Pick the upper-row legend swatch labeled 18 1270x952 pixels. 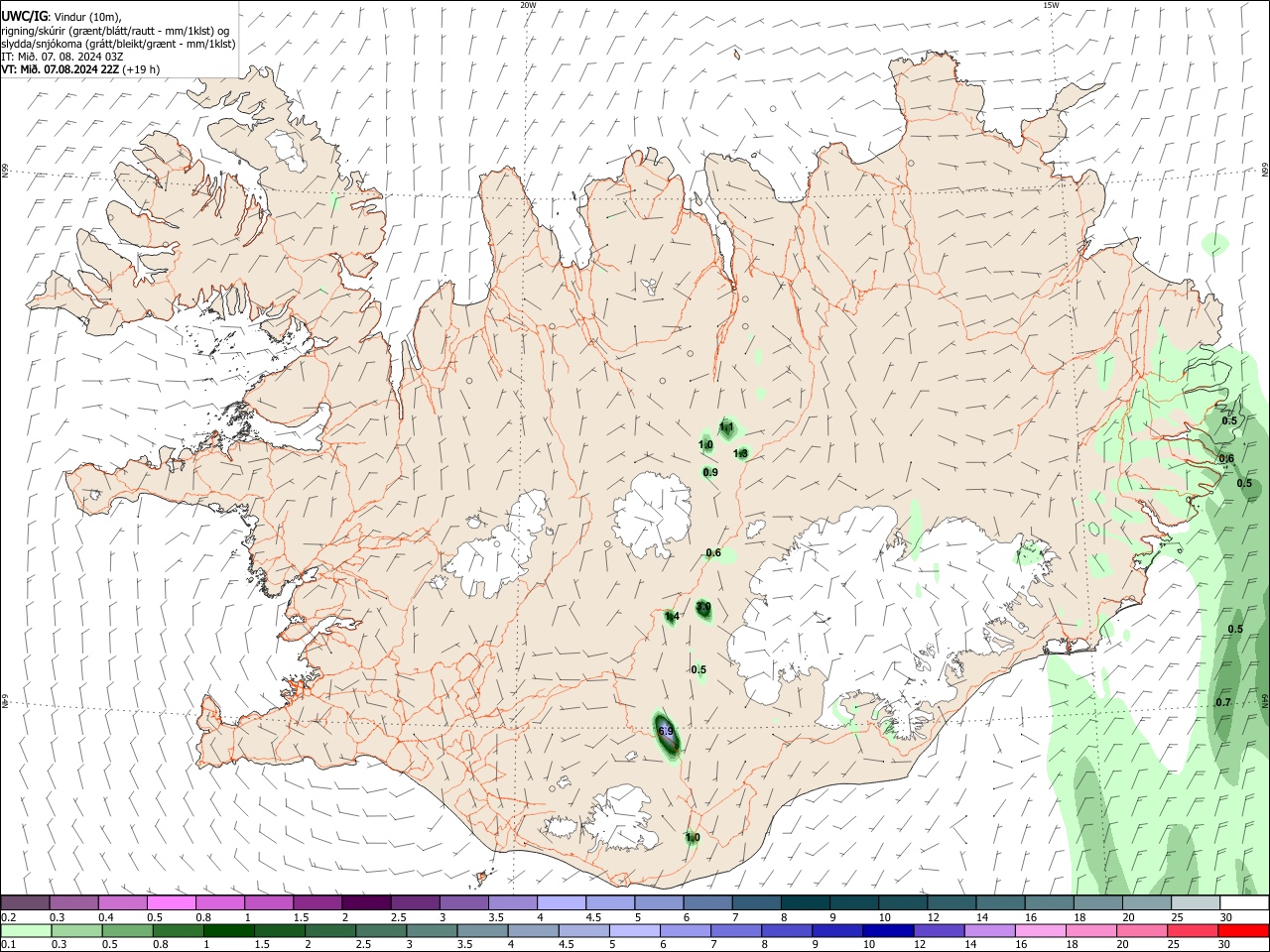(1097, 903)
